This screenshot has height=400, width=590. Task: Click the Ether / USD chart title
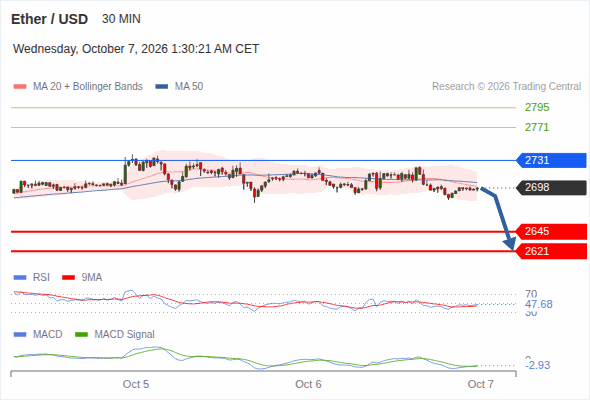[x=49, y=19]
